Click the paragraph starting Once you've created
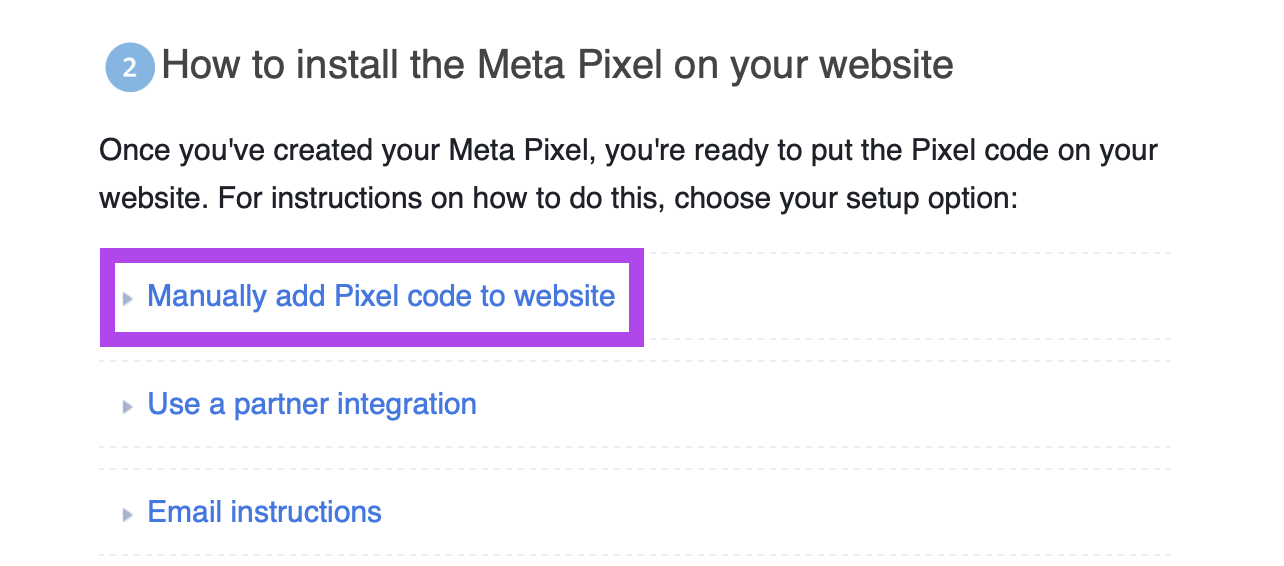The image size is (1284, 566). [628, 174]
